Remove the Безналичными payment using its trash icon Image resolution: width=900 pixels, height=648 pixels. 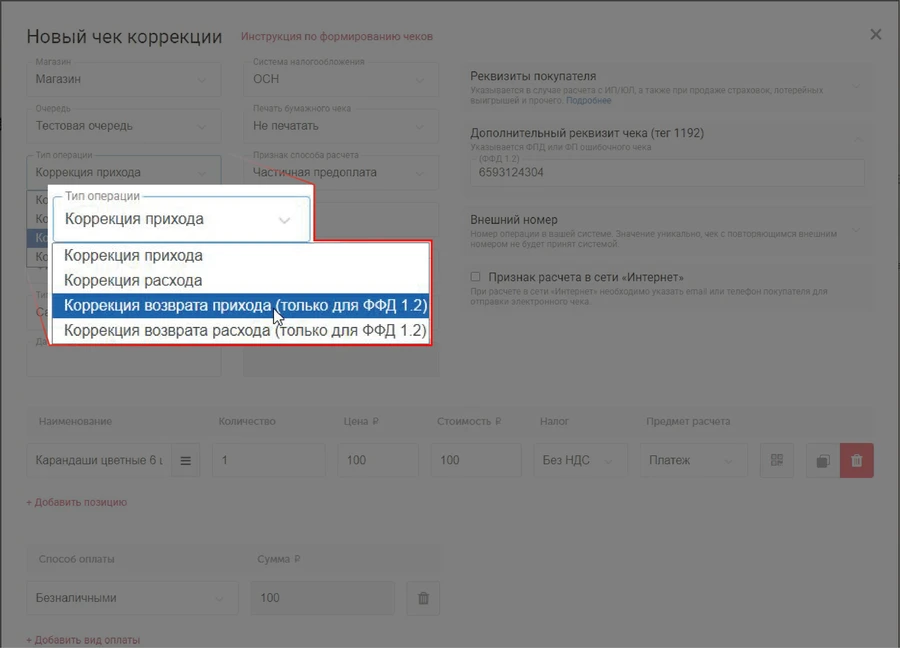click(423, 598)
